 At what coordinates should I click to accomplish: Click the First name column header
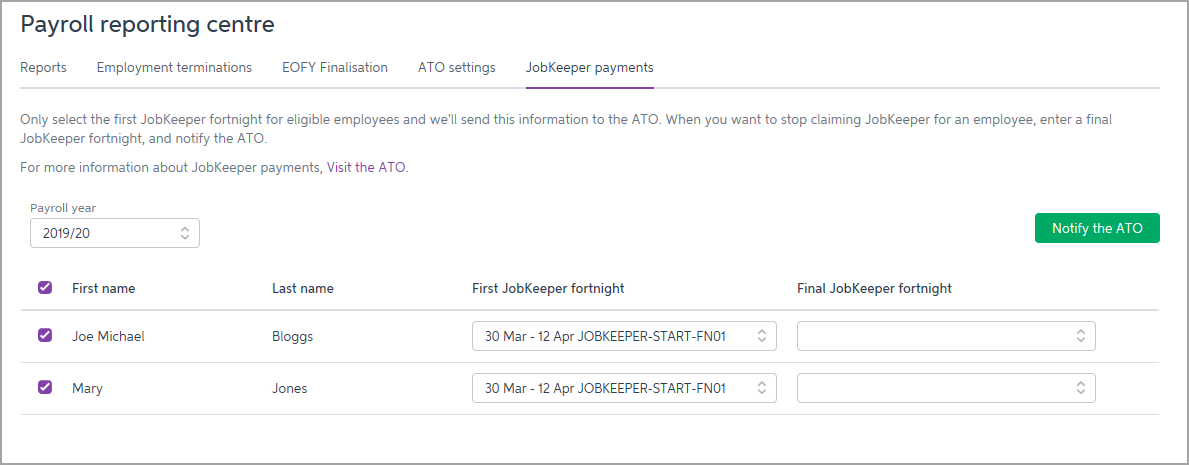pos(103,289)
